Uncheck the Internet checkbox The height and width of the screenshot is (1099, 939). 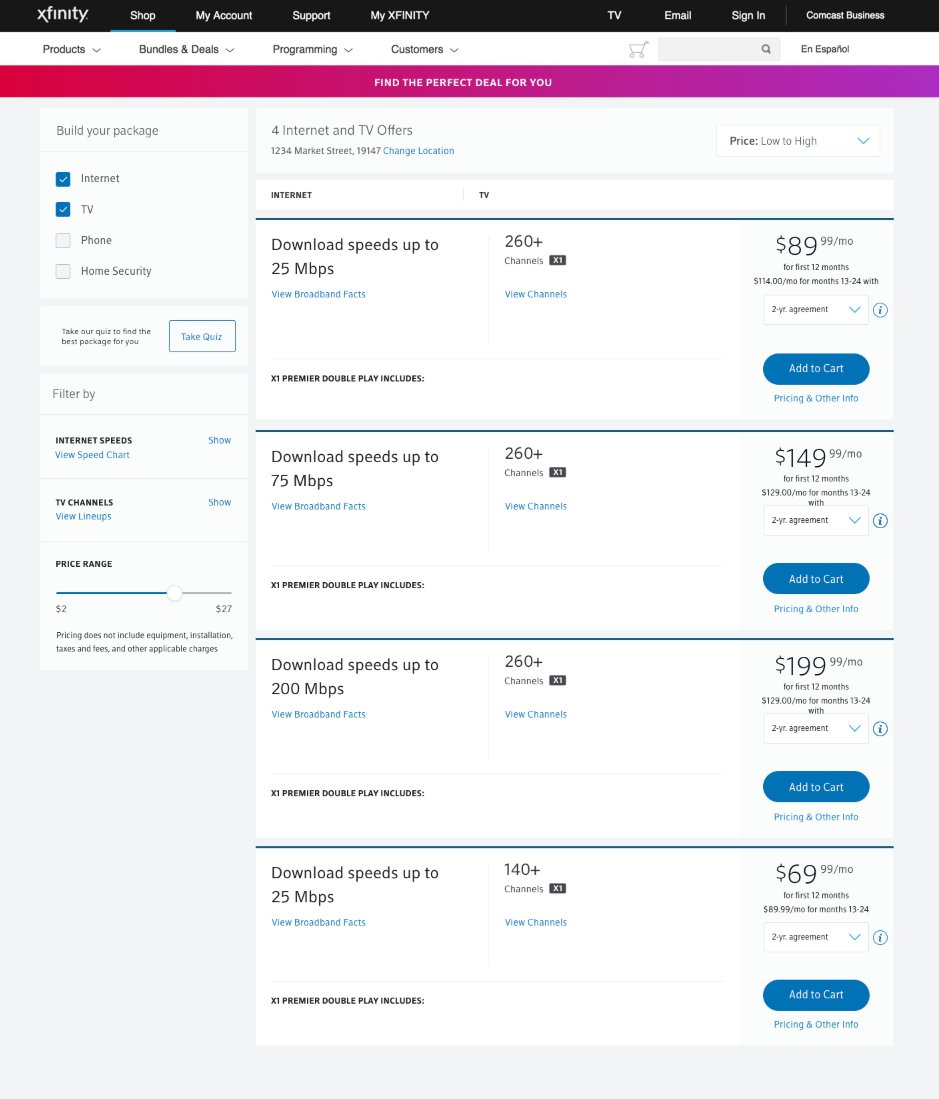click(x=63, y=178)
